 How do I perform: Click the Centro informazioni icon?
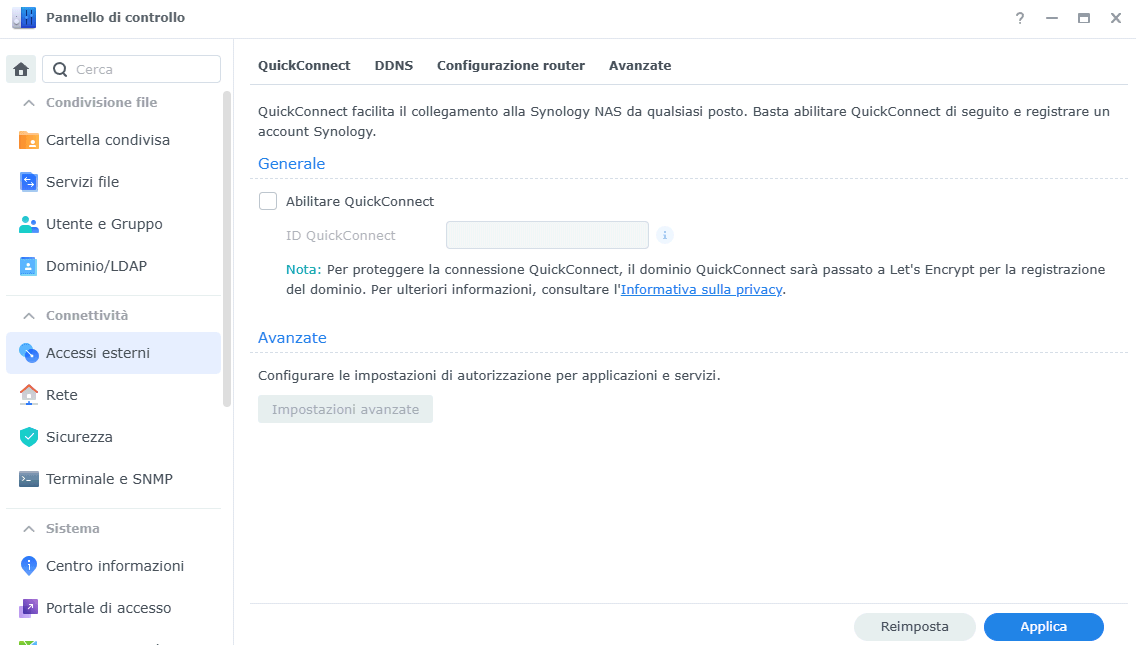tap(28, 566)
